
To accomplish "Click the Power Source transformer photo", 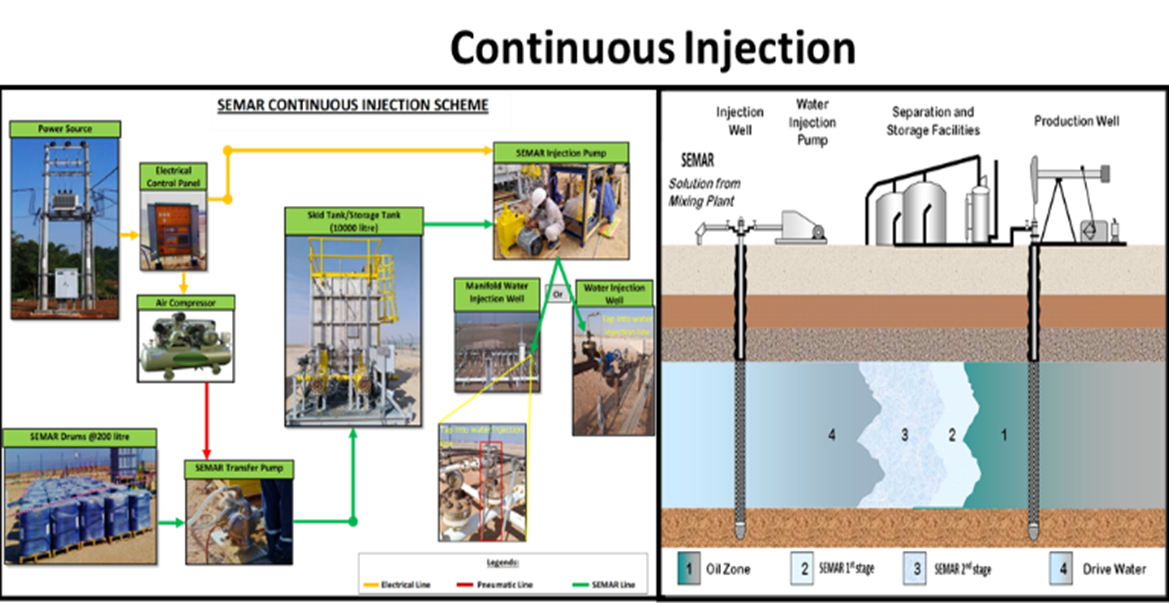I will (x=65, y=227).
